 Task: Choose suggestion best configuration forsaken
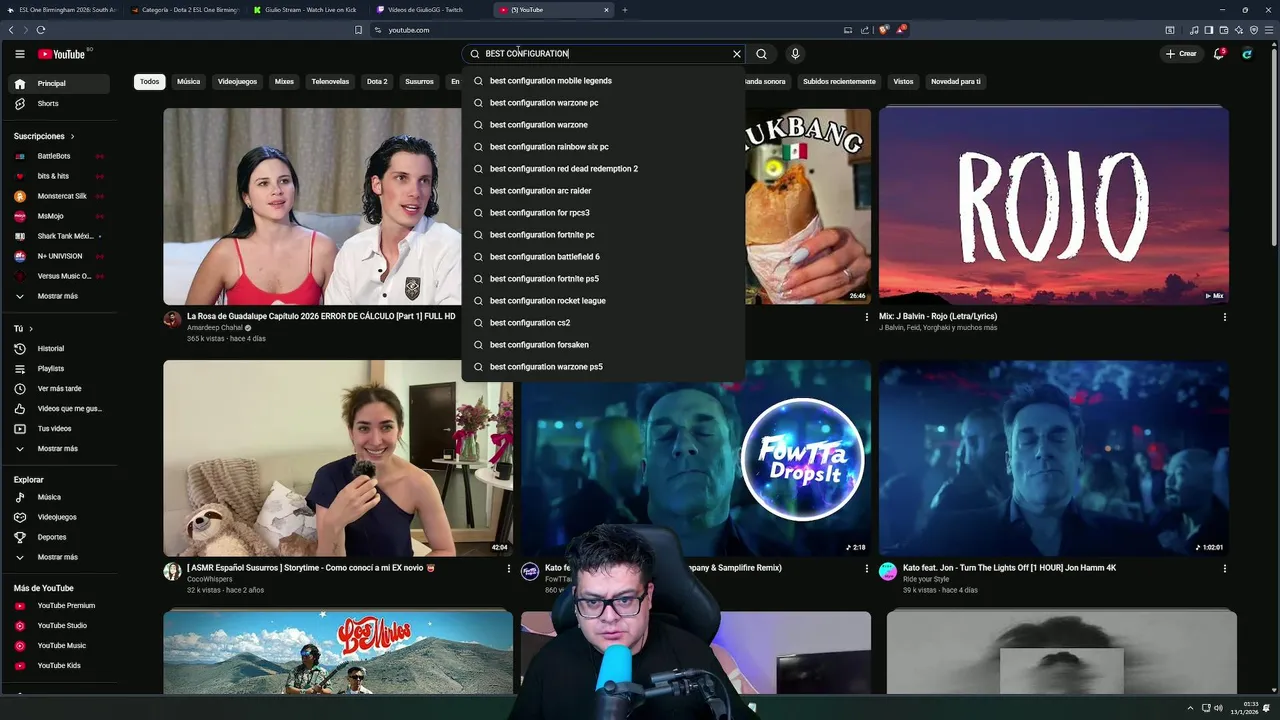coord(603,345)
